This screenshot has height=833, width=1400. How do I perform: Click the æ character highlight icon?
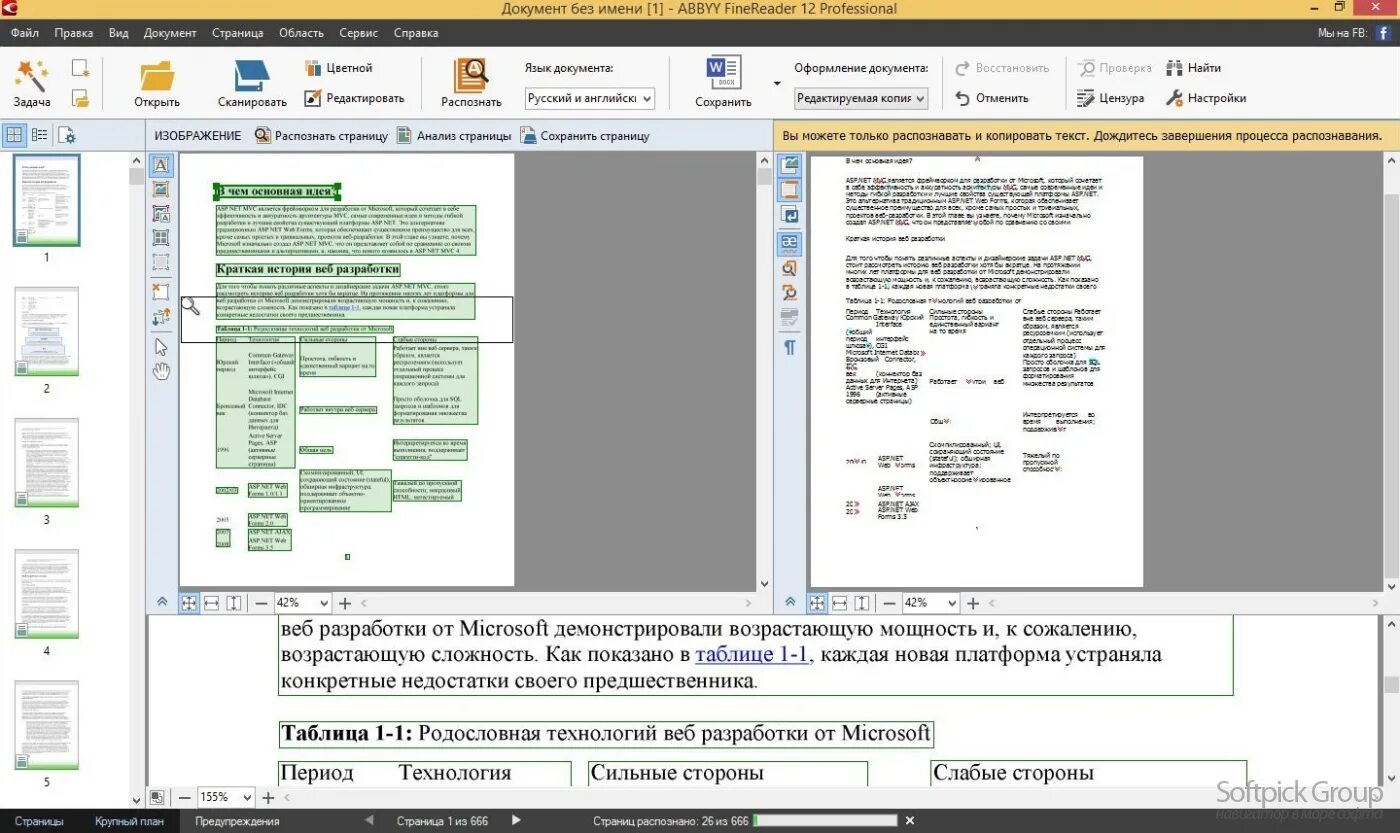[x=790, y=242]
